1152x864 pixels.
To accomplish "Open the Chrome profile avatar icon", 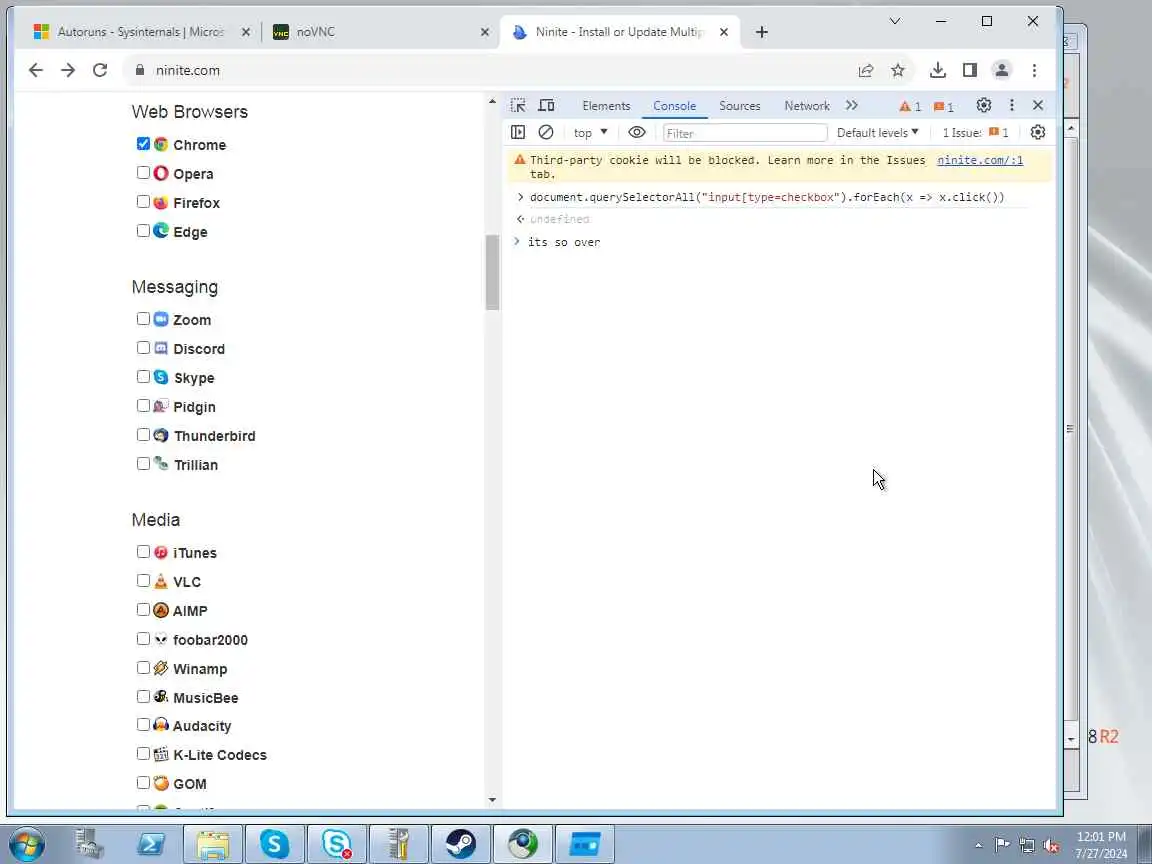I will [1001, 70].
